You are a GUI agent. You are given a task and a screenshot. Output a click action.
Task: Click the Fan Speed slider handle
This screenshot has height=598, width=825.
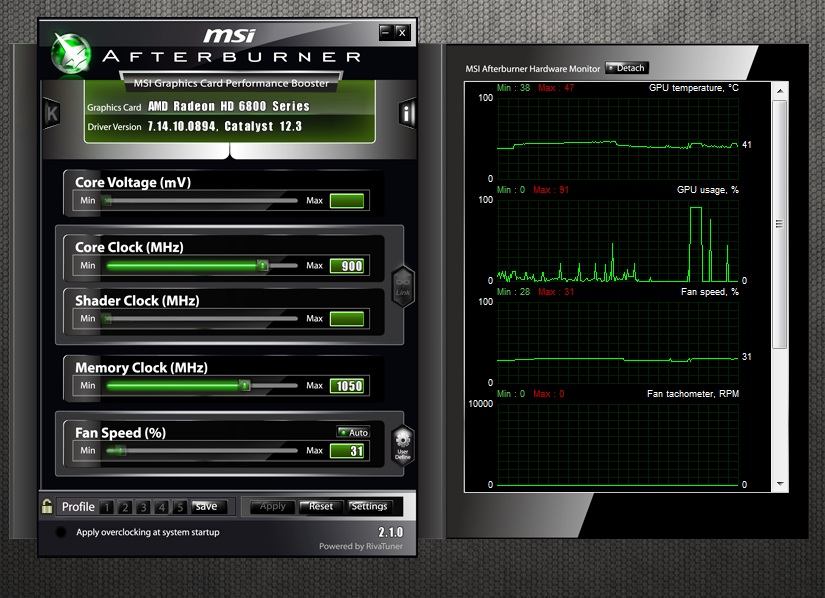coord(119,450)
